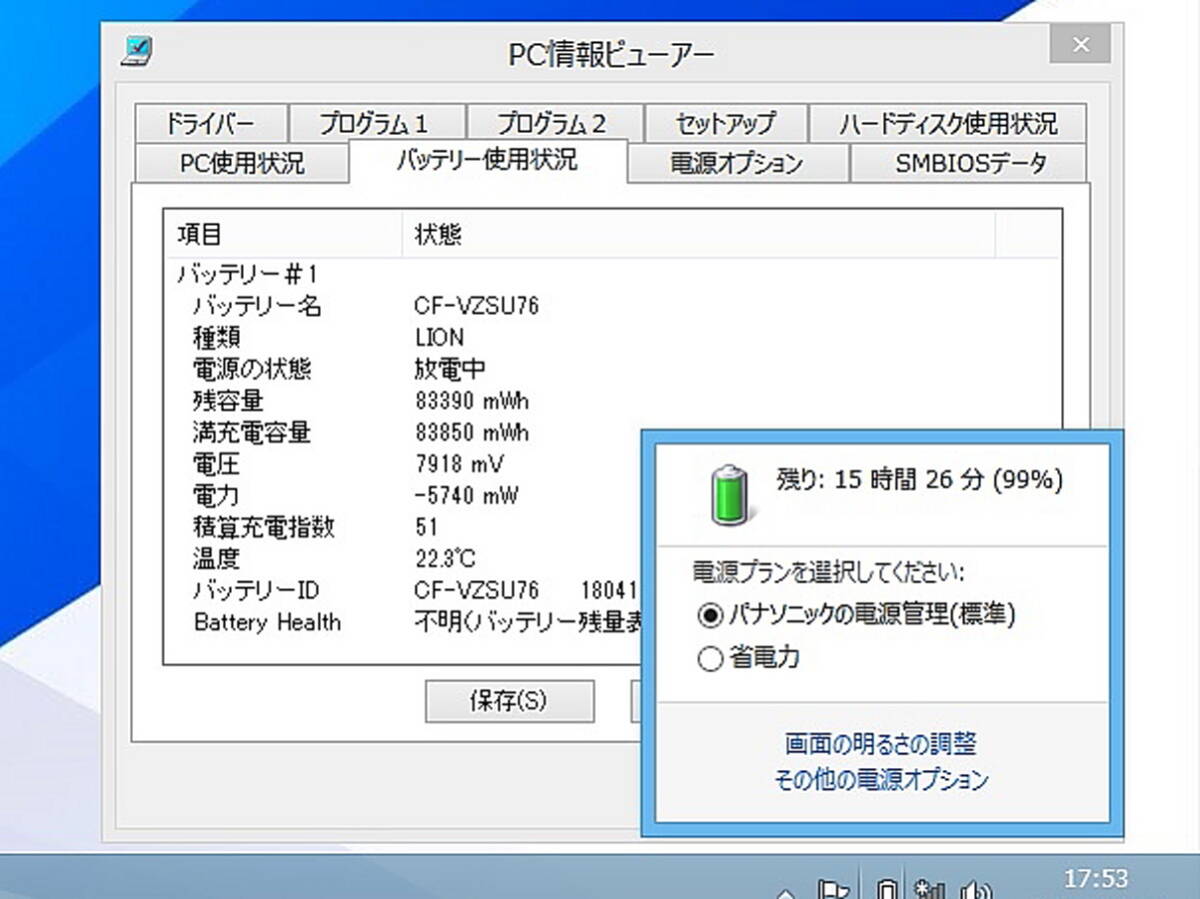
Task: Click the 83850 mWh value
Action: pos(471,433)
